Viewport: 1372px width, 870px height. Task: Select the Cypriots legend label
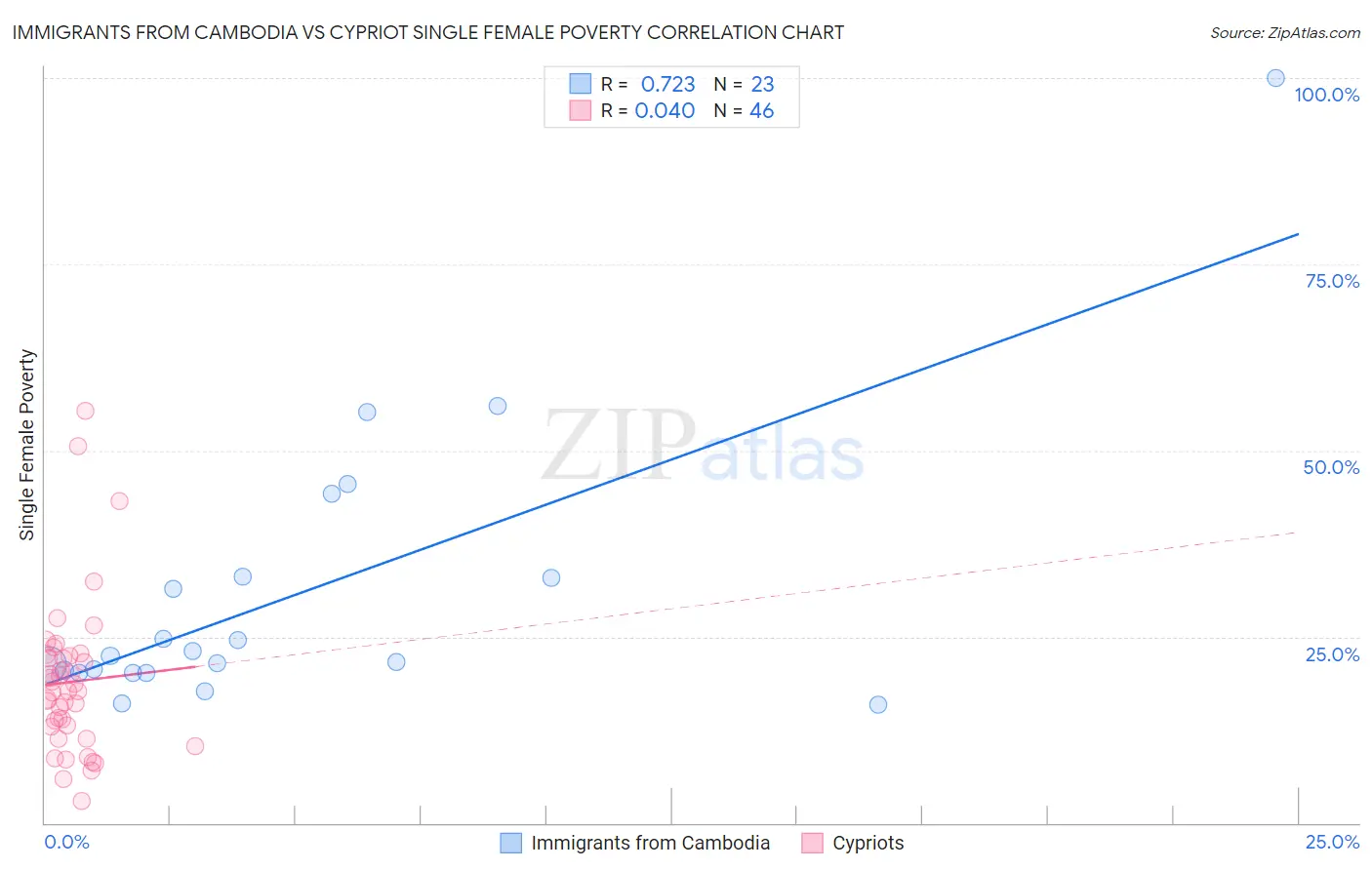pyautogui.click(x=868, y=843)
